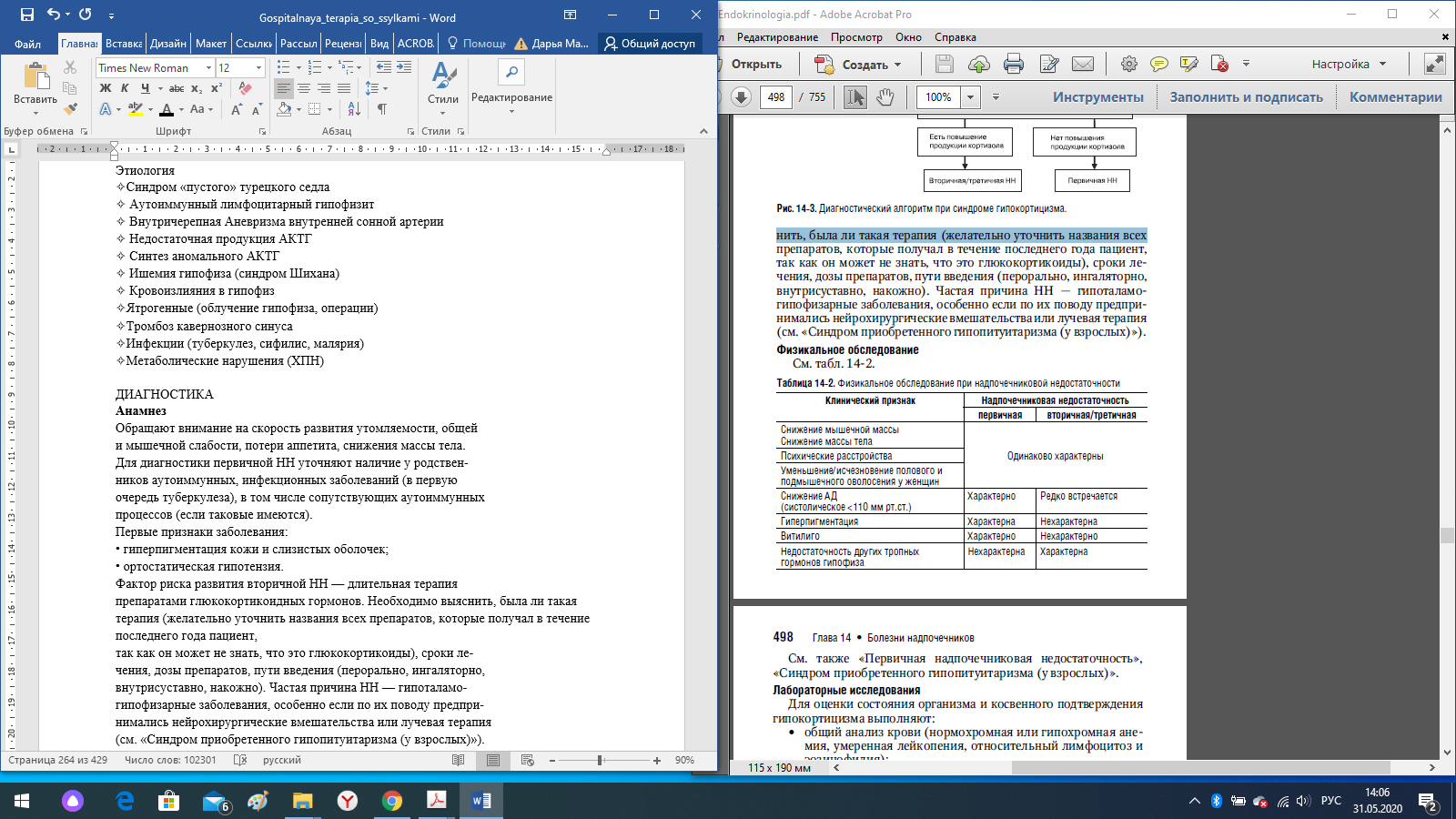Switch to the Макет ribbon tab
This screenshot has height=819, width=1456.
coord(211,44)
